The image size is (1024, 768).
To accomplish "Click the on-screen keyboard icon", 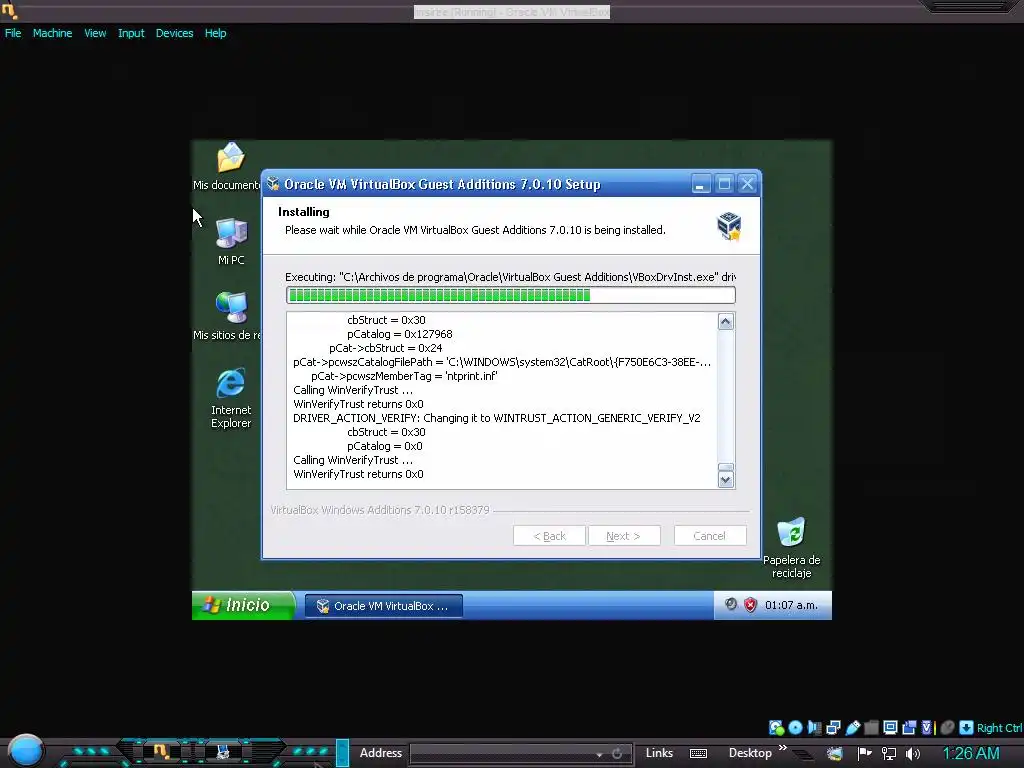I will coord(698,754).
